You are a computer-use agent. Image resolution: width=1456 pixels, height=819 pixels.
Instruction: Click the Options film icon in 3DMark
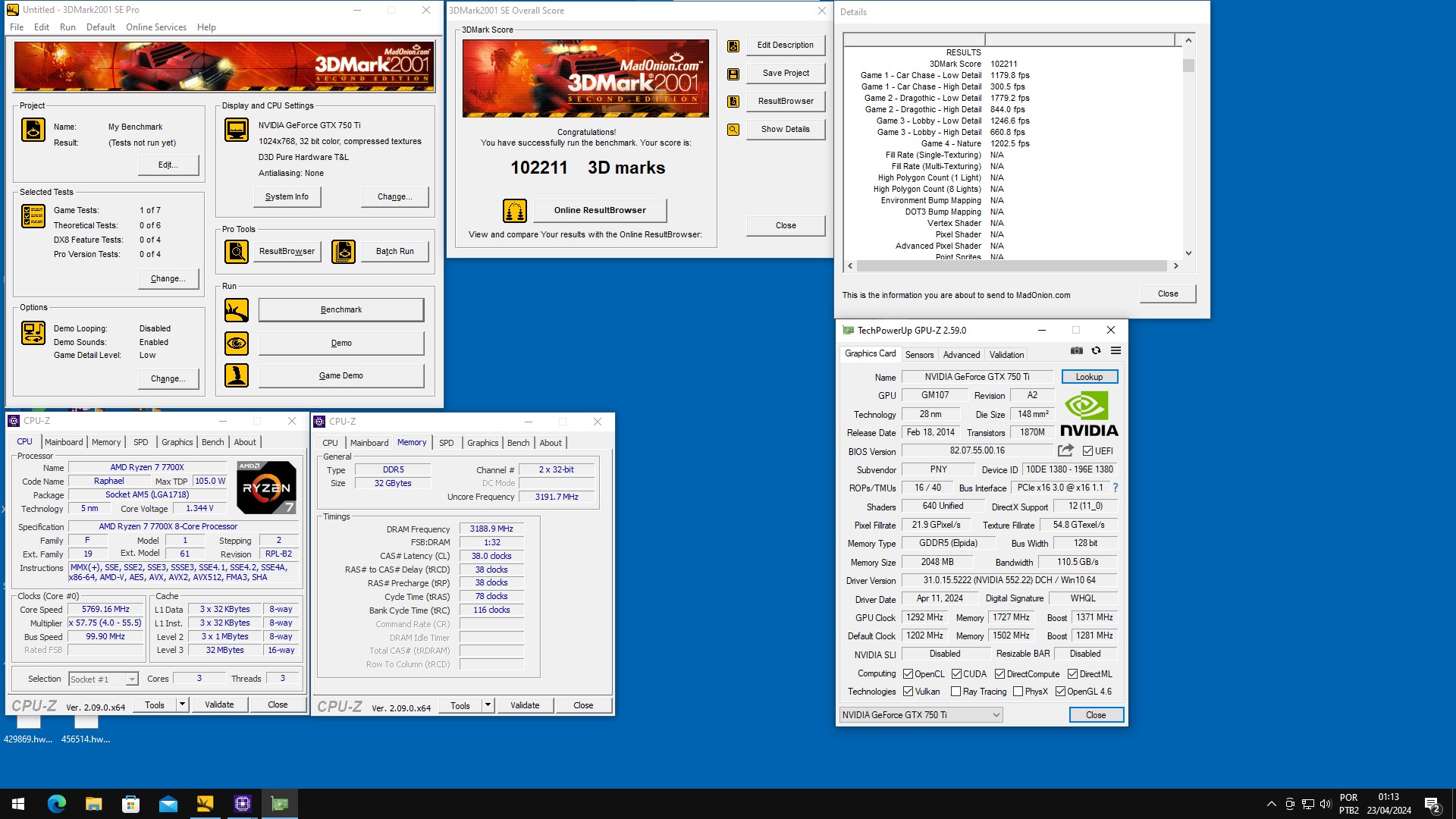click(33, 333)
